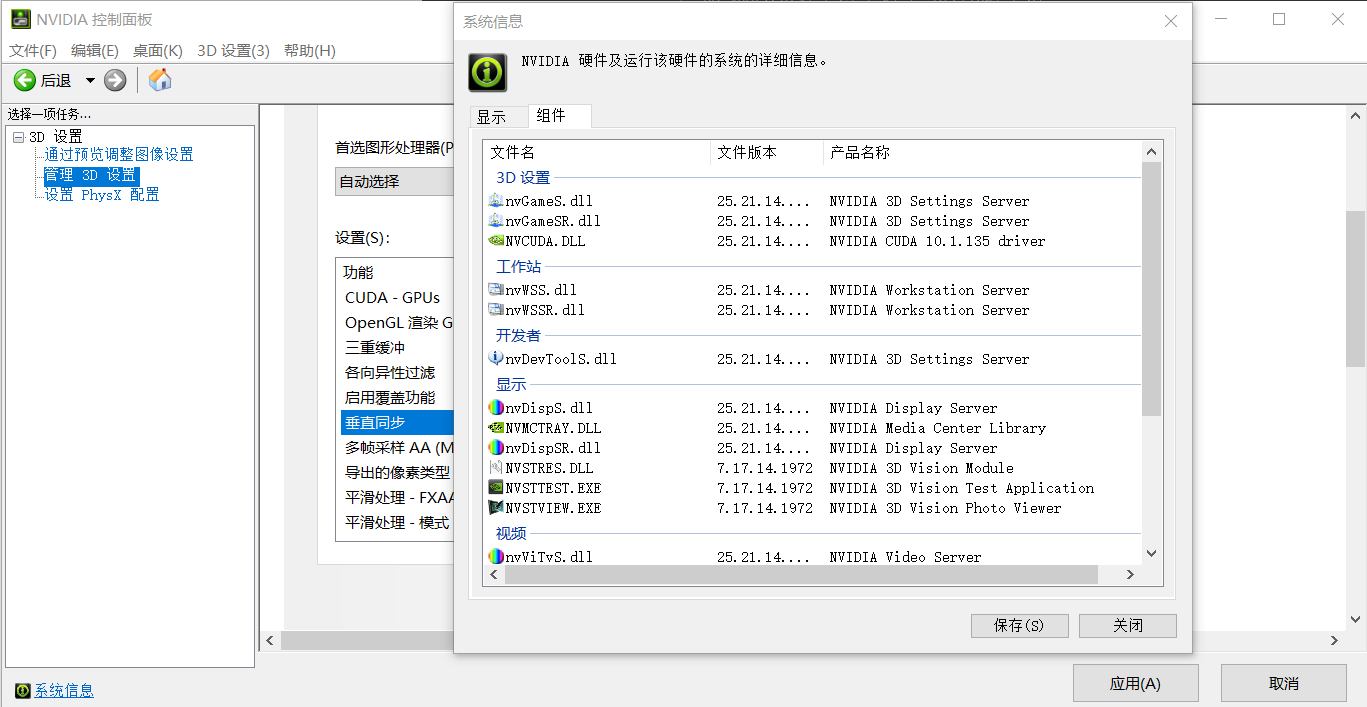The image size is (1367, 707).
Task: Click component list scroll down arrow
Action: point(1151,553)
